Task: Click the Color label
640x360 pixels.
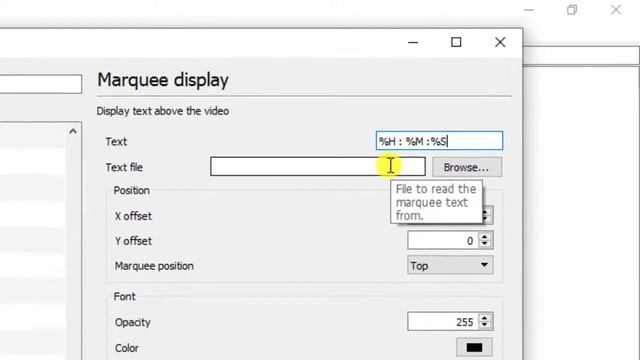Action: (x=127, y=348)
